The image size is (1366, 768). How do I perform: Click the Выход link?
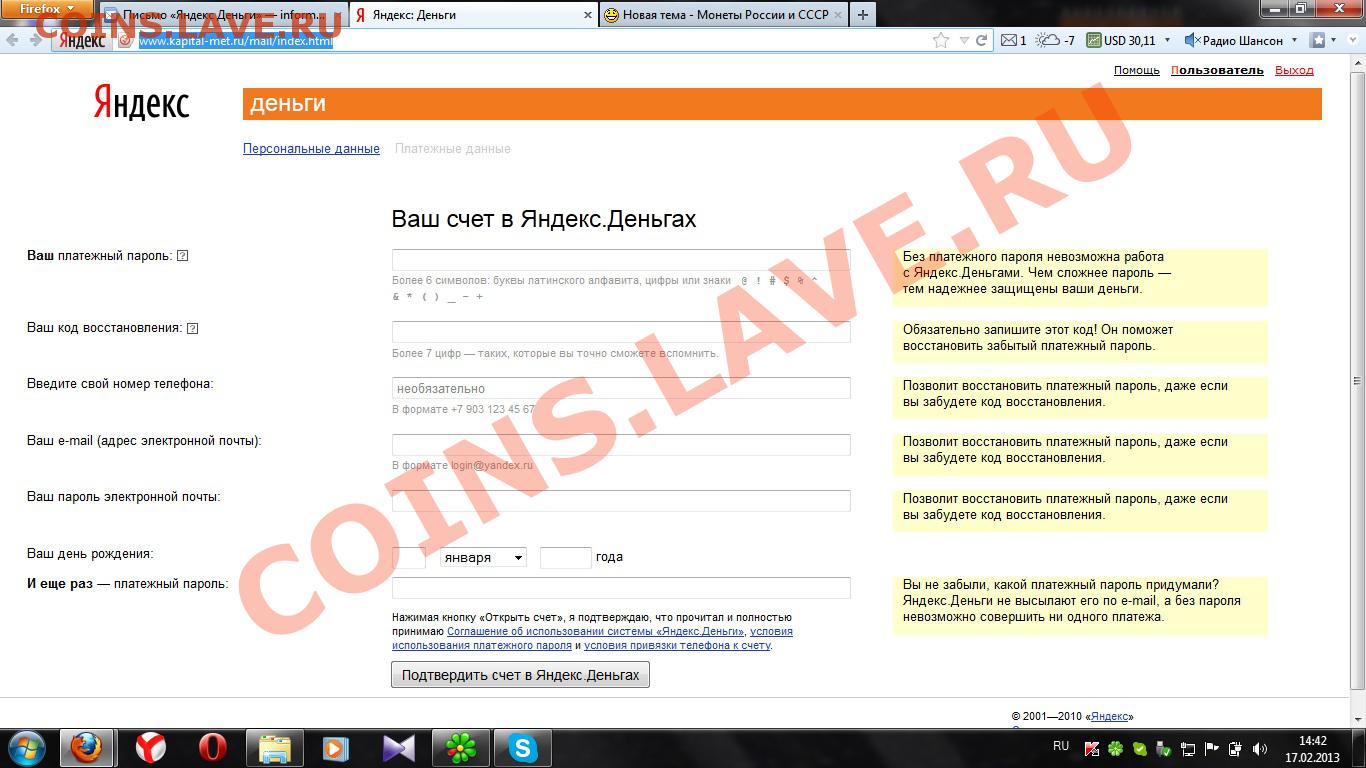pyautogui.click(x=1294, y=70)
